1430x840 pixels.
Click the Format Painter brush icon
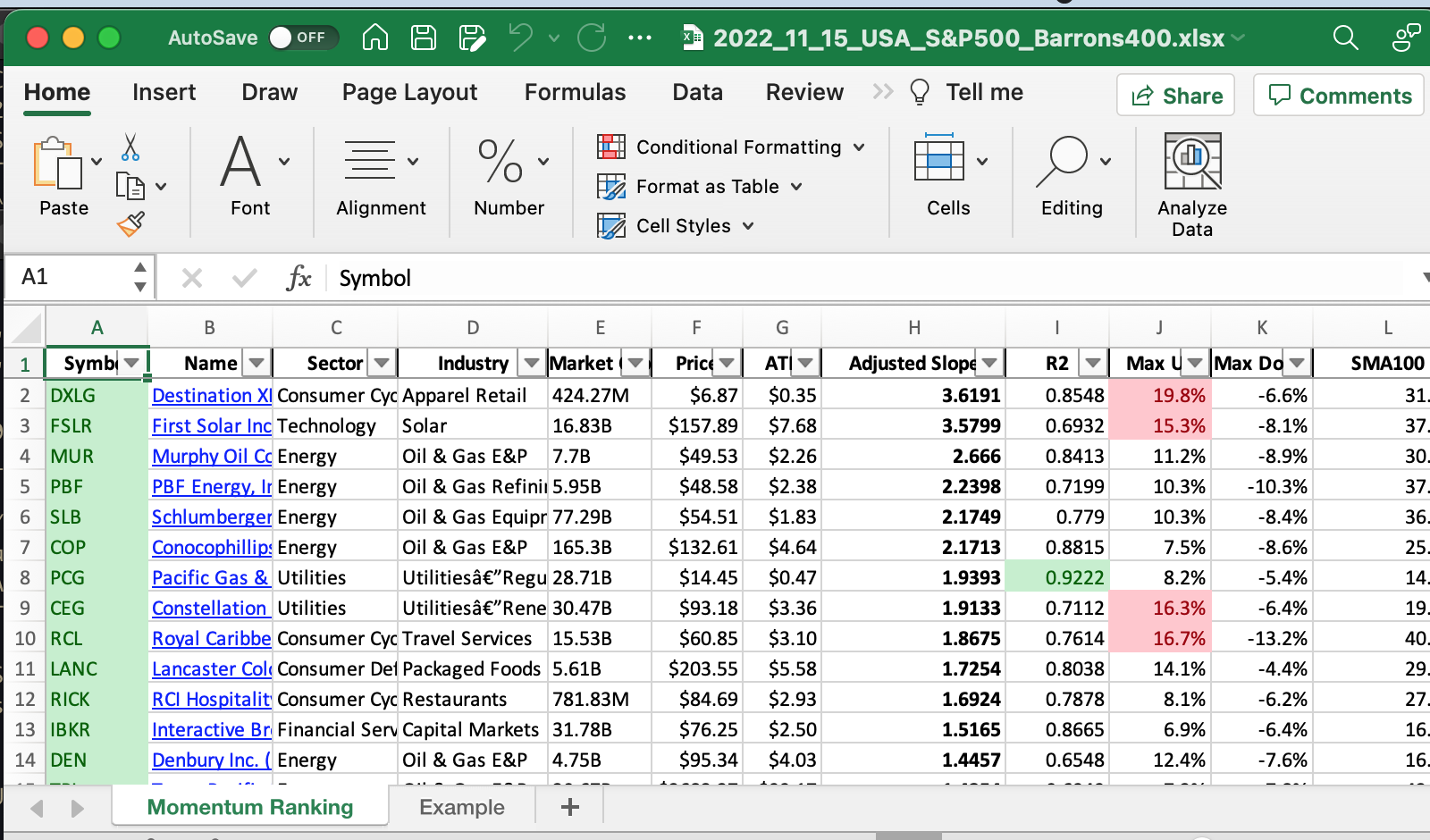pyautogui.click(x=130, y=224)
